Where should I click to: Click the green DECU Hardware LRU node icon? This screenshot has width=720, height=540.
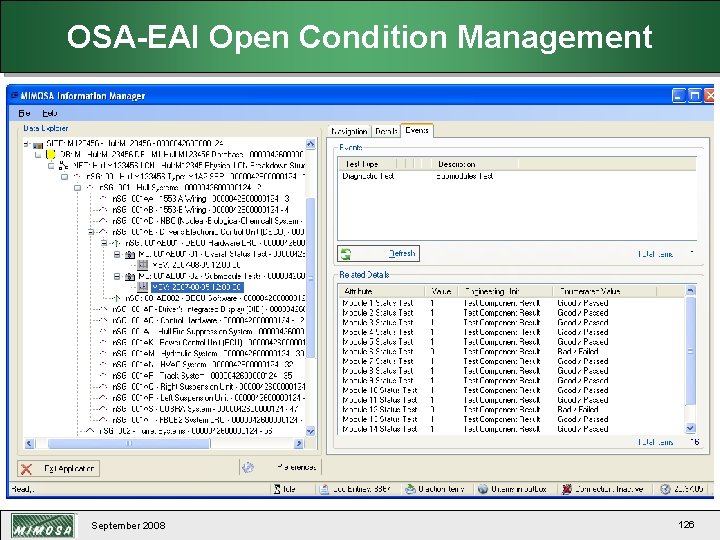117,243
